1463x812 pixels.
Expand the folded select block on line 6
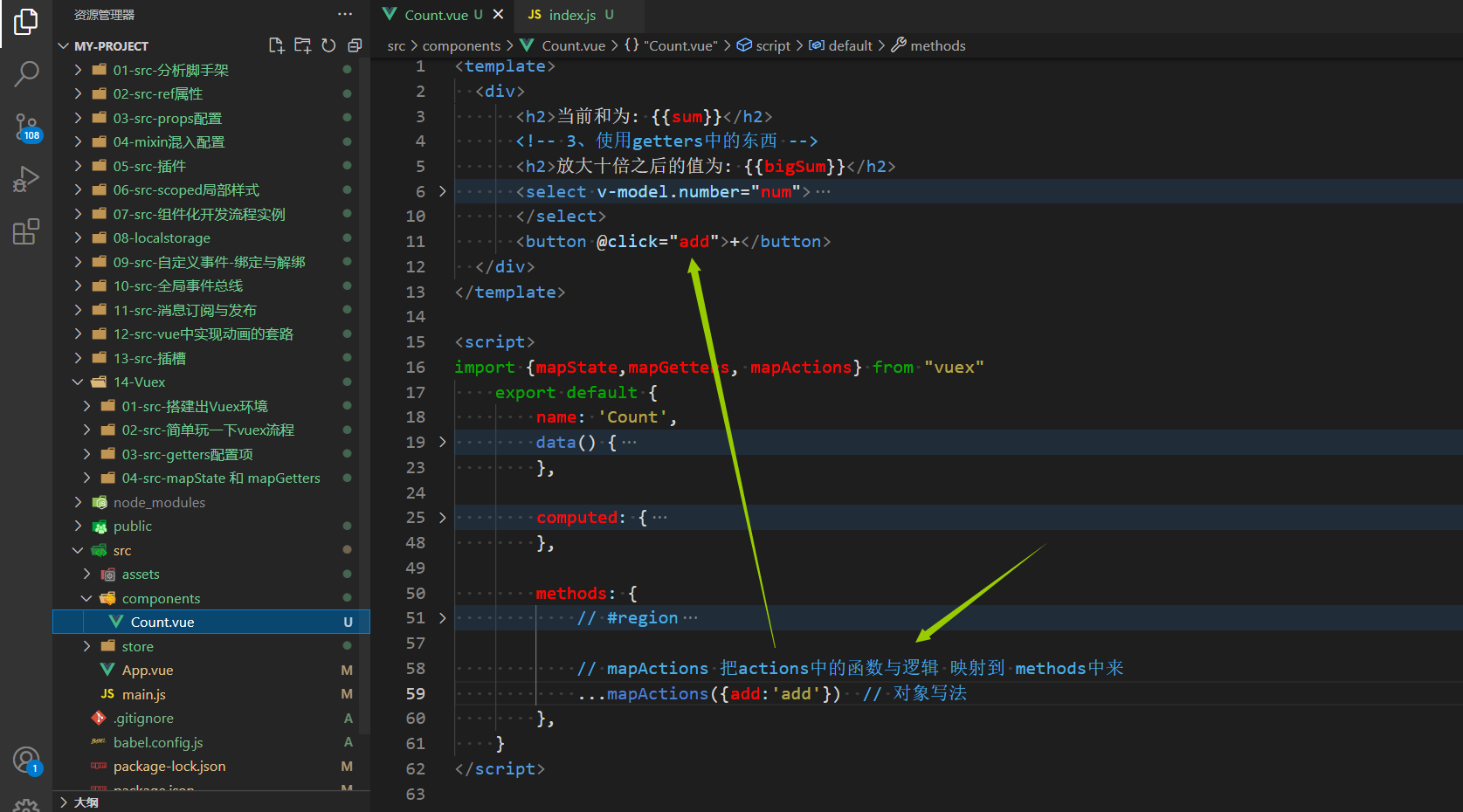point(443,191)
